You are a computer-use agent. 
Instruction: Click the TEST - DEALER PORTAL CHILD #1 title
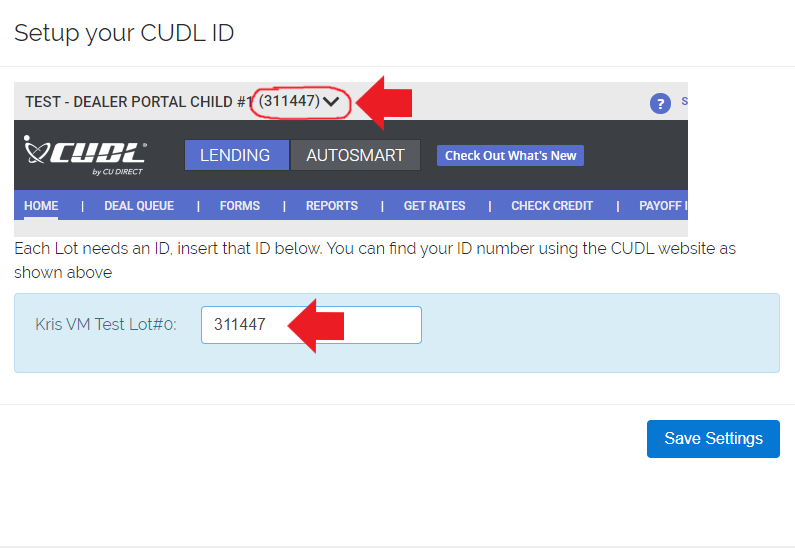tap(139, 102)
